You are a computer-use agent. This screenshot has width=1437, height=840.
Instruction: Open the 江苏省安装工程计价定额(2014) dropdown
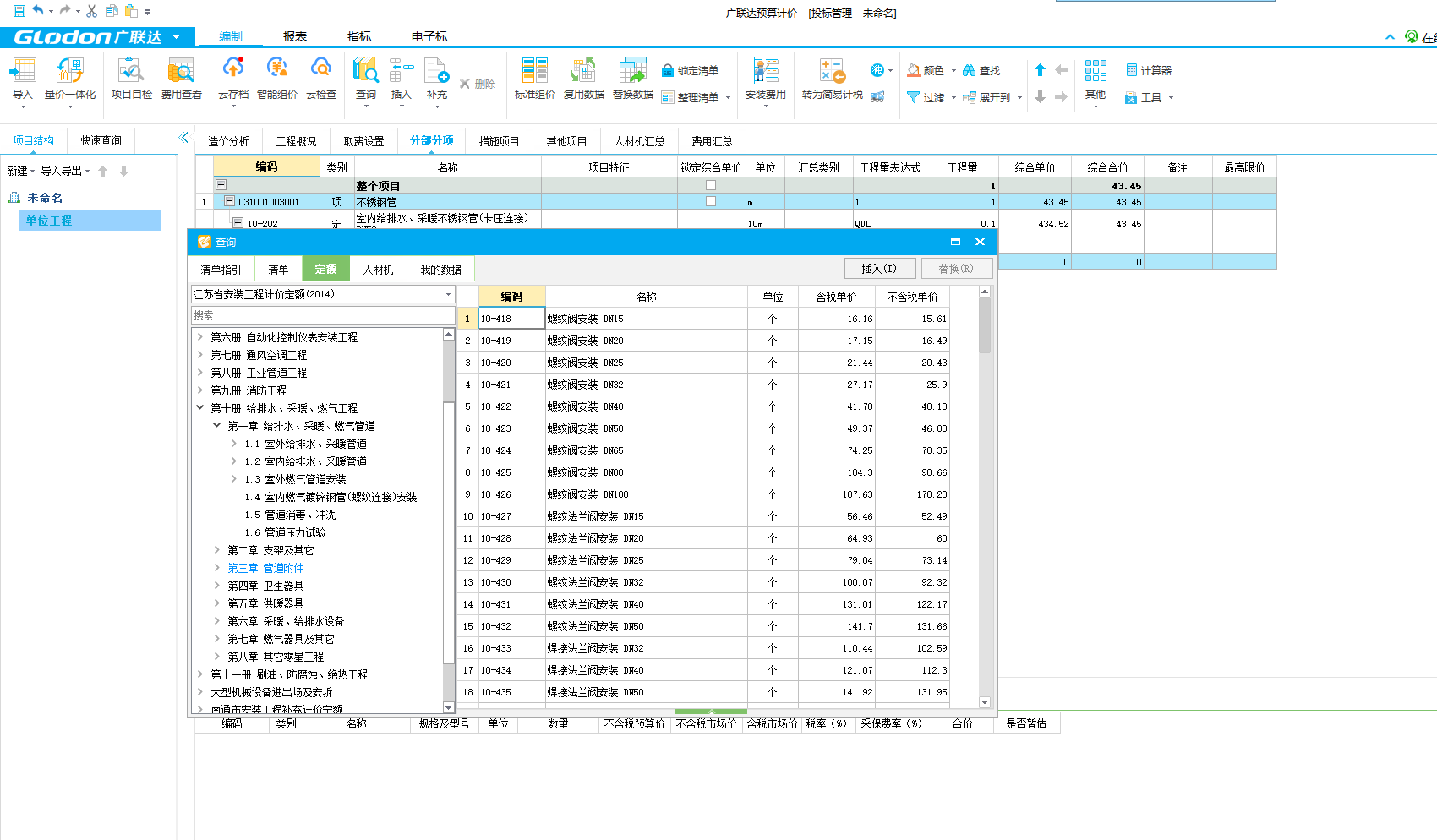click(x=448, y=294)
